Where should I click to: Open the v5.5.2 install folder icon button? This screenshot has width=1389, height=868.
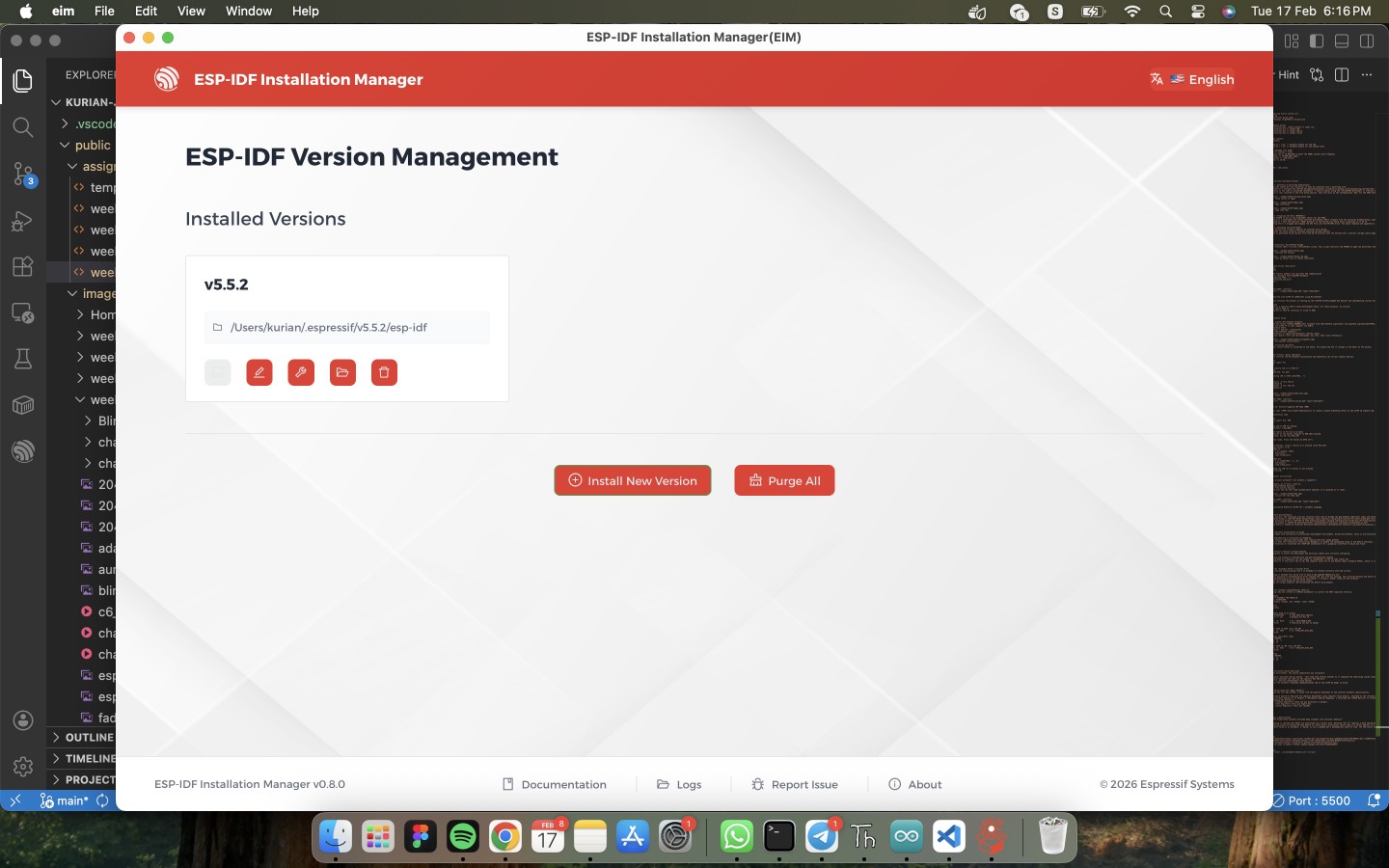tap(342, 372)
